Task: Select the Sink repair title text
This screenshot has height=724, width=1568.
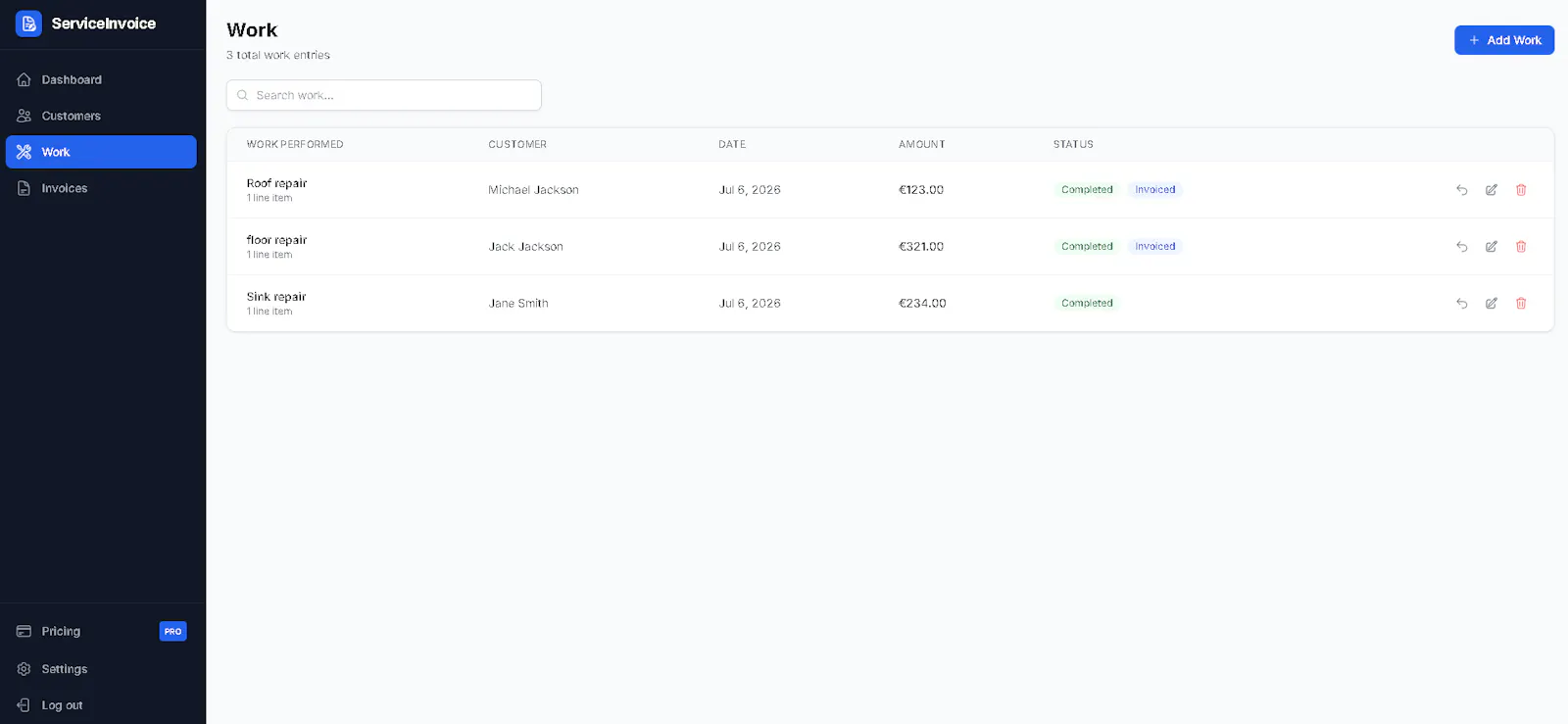Action: coord(276,297)
